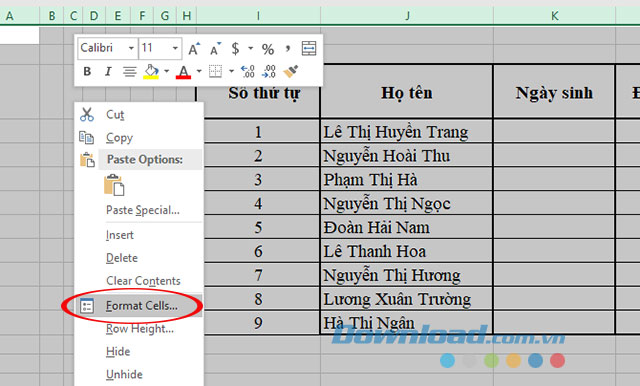This screenshot has width=640, height=386.
Task: Select cell 'Hà Thị Ngân'
Action: tap(407, 322)
